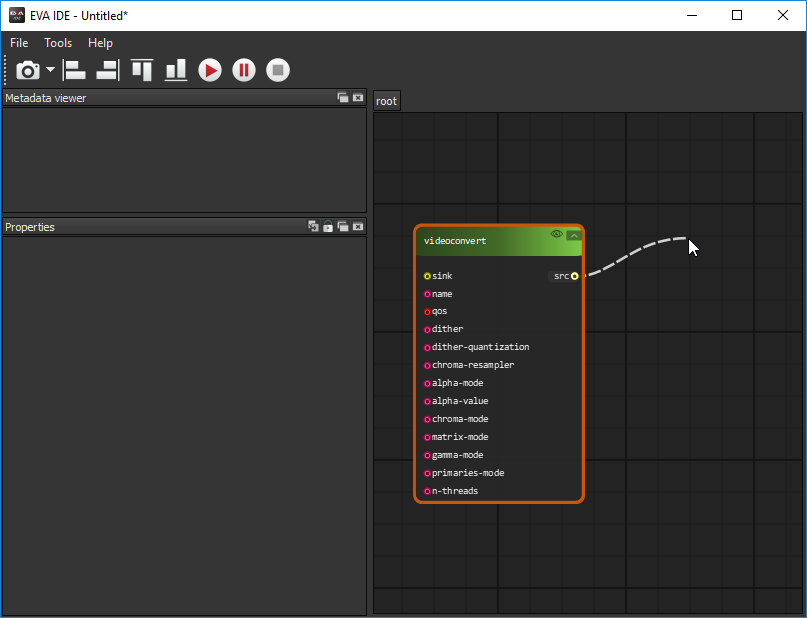Click the sink input port of videoconvert
Viewport: 807px width, 618px height.
pyautogui.click(x=427, y=276)
